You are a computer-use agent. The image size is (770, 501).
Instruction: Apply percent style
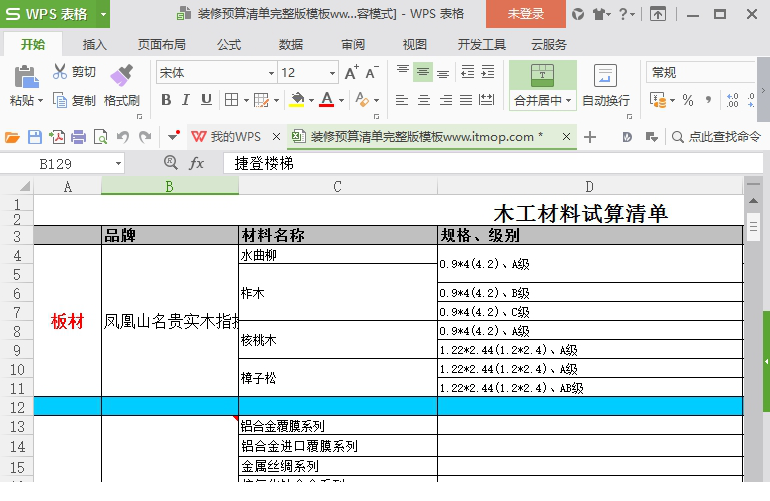(688, 100)
